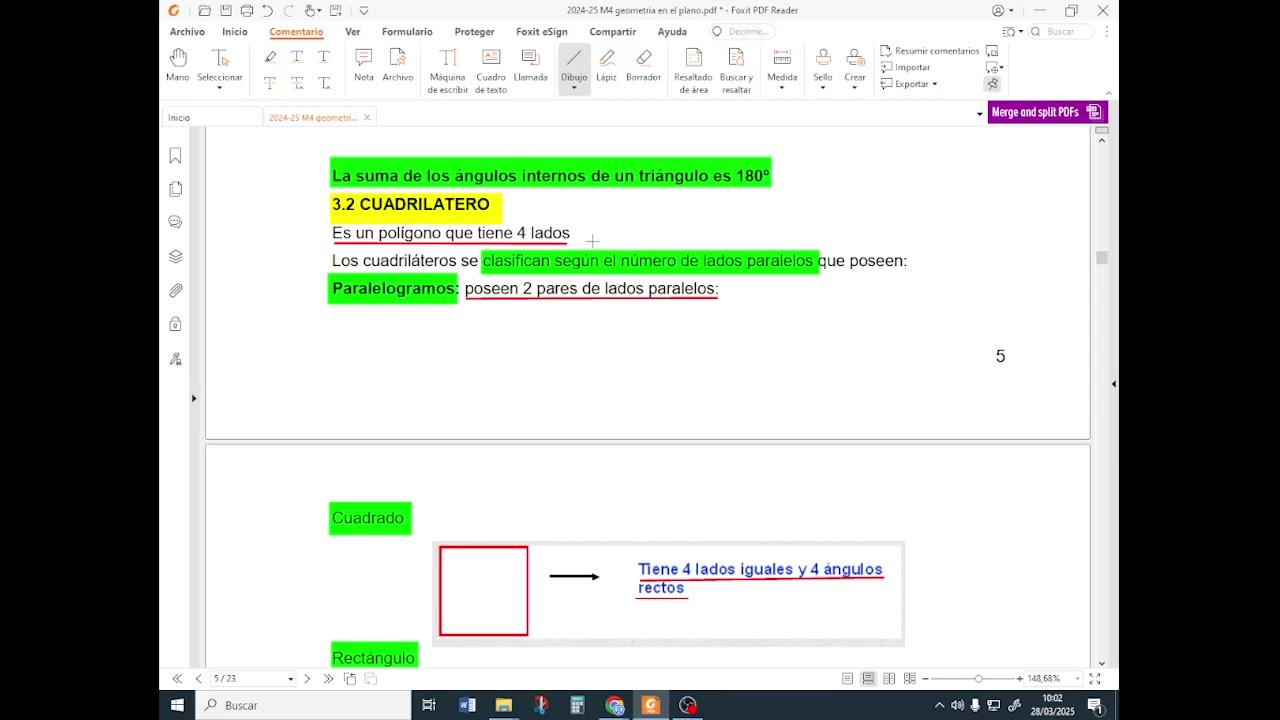Click the Decirme search field
Image resolution: width=1280 pixels, height=720 pixels.
pos(742,32)
